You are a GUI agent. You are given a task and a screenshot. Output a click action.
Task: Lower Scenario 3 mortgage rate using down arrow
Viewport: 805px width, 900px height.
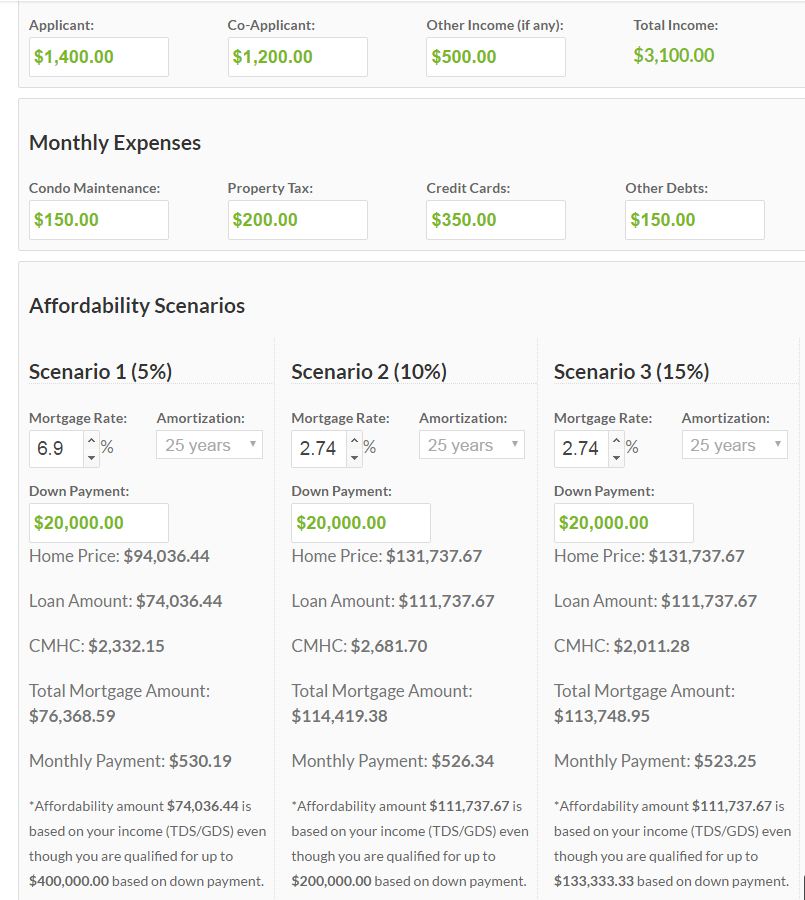(x=616, y=457)
